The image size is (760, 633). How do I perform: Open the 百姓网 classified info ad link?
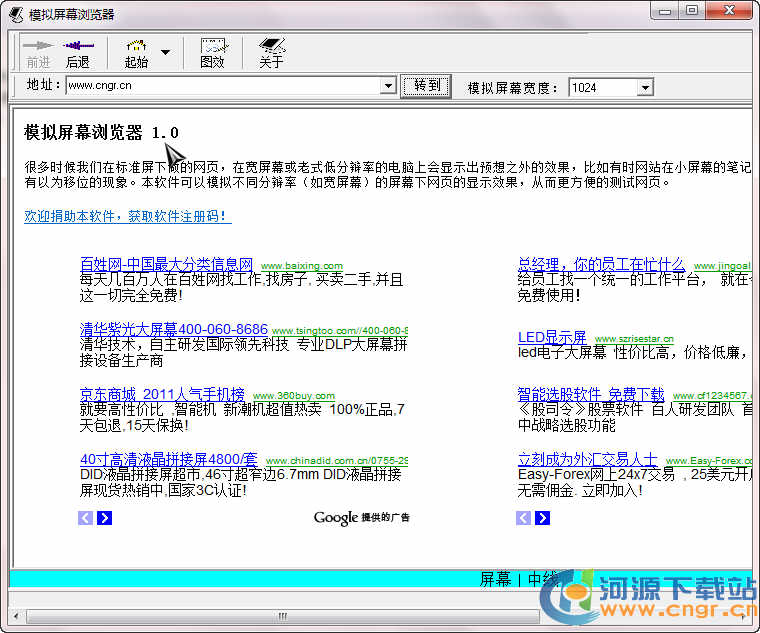point(166,264)
